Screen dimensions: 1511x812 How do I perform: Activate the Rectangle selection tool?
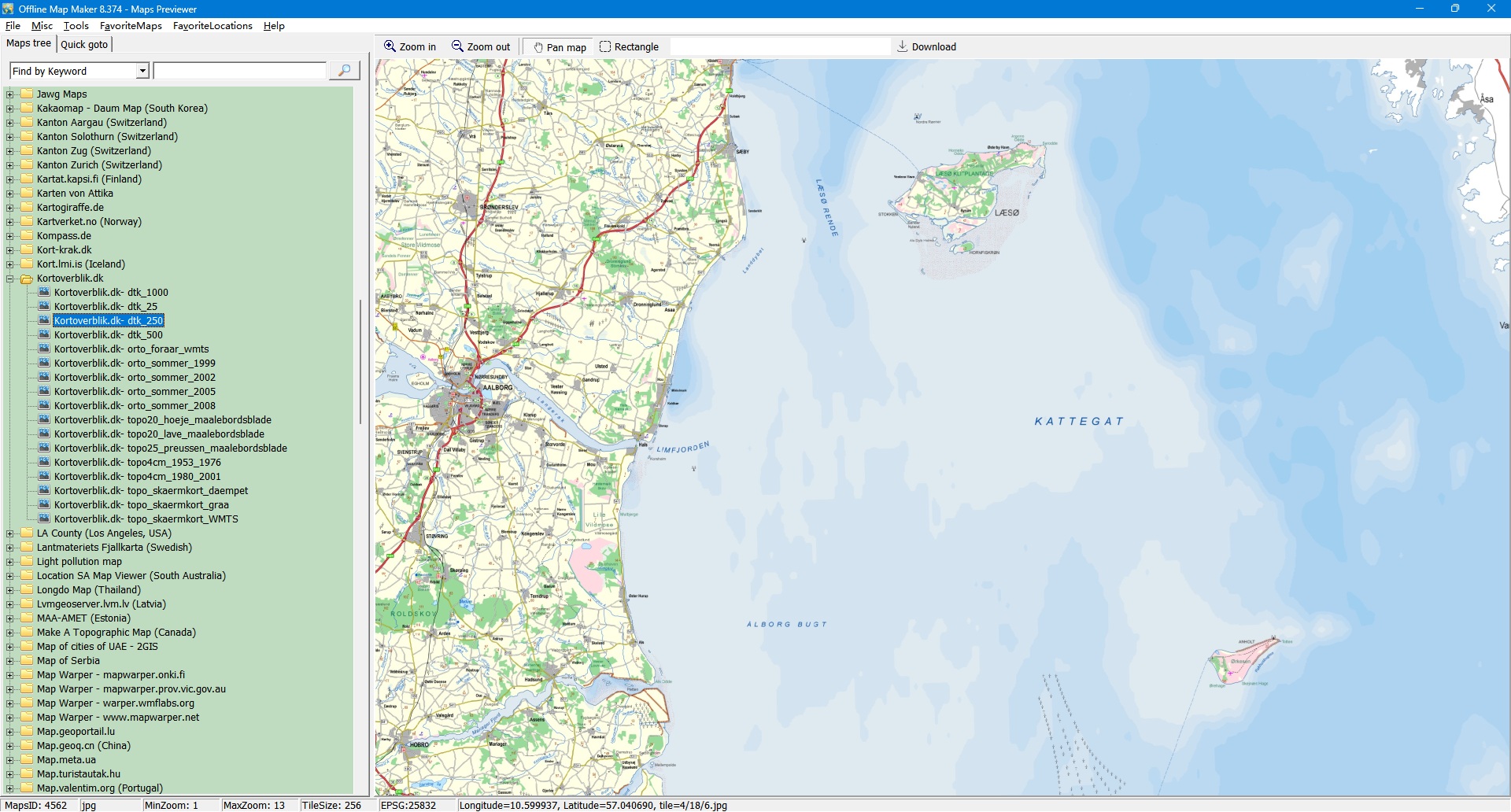pyautogui.click(x=605, y=46)
